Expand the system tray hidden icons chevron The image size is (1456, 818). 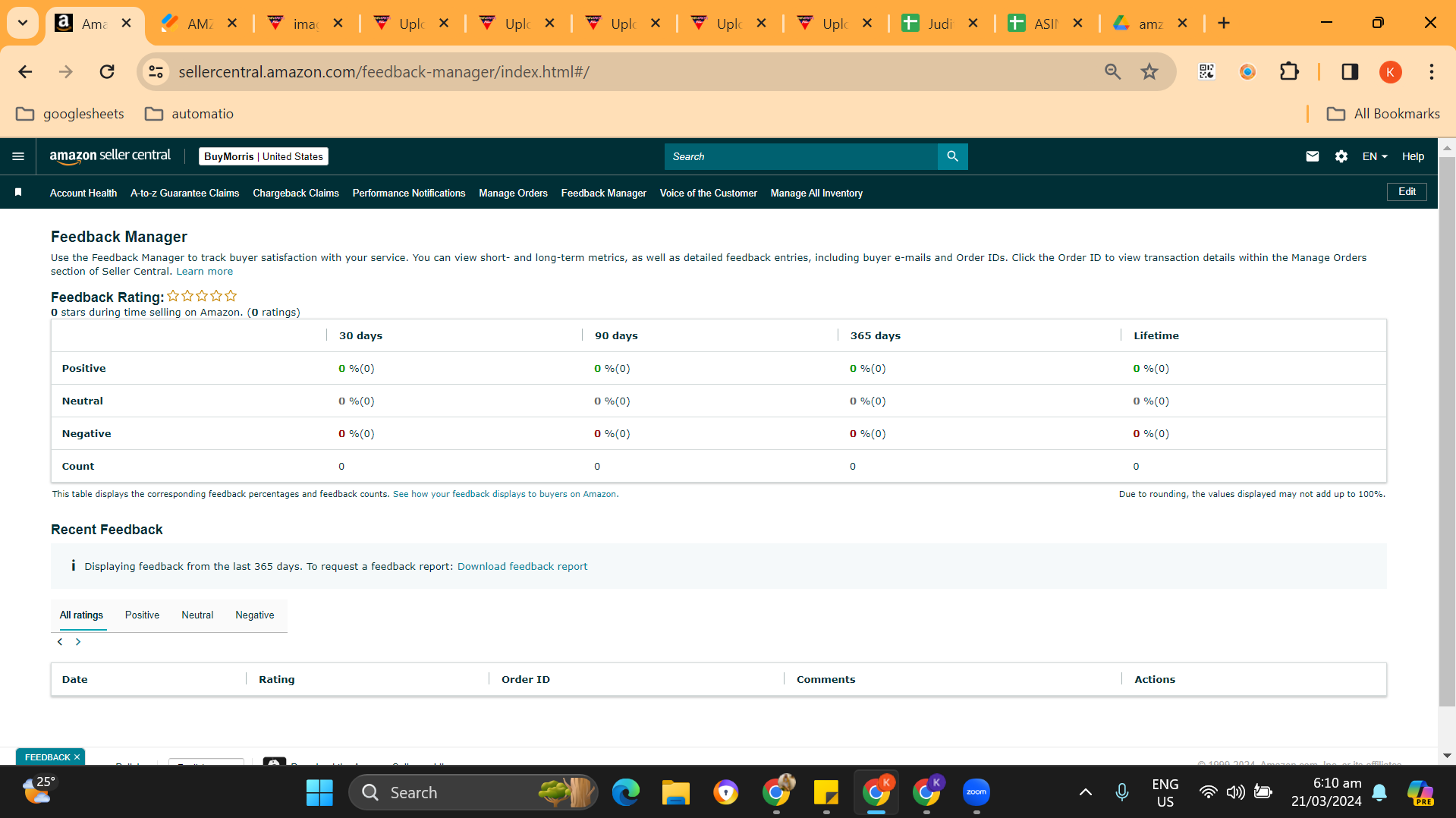coord(1086,792)
